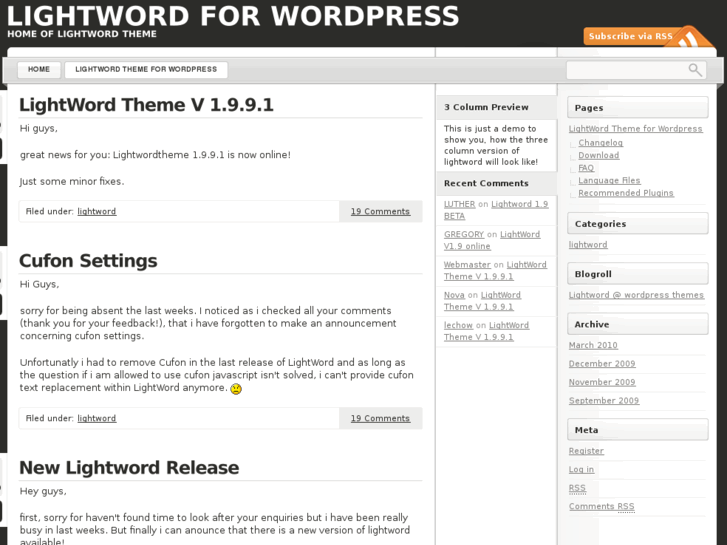Click commenter Nova link

point(454,295)
